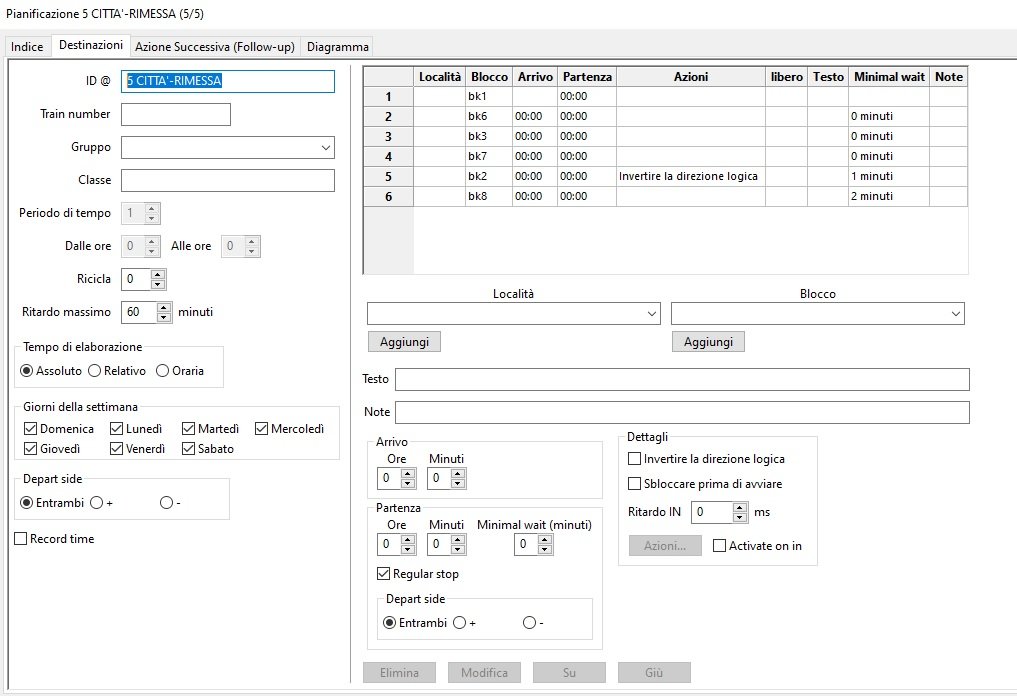
Task: Select row 5 with block bk2
Action: click(x=388, y=177)
